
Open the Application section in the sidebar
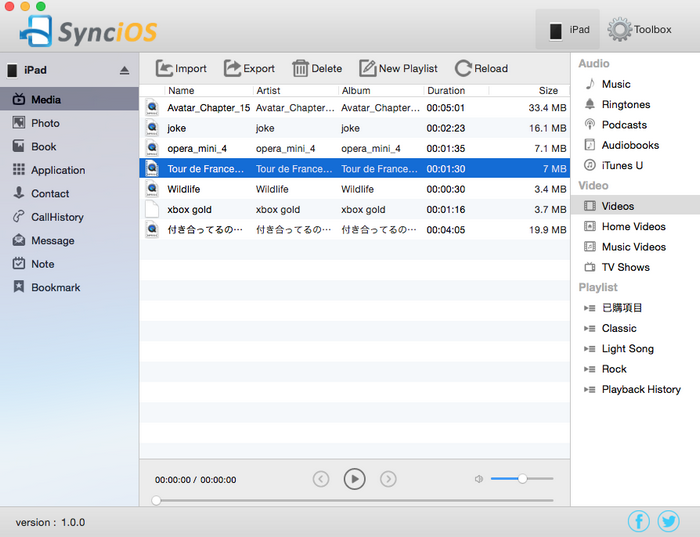[69, 170]
